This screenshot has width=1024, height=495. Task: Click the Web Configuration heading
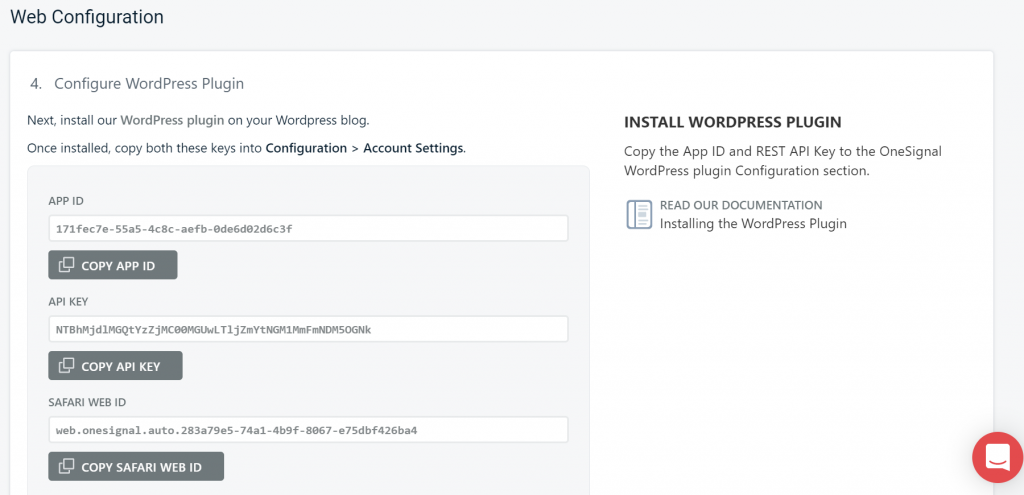[x=87, y=17]
